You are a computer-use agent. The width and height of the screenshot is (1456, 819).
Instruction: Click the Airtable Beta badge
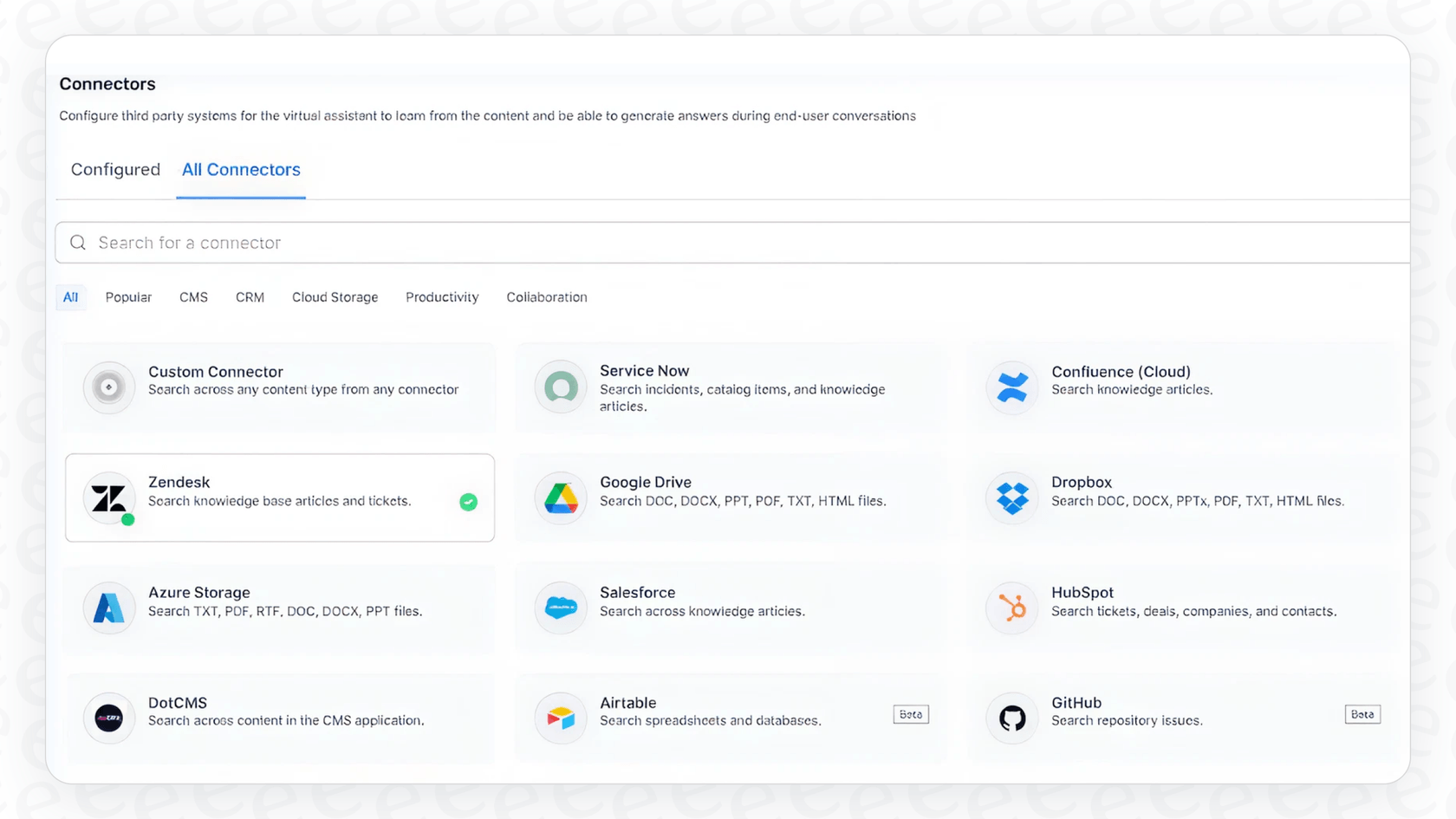point(910,714)
